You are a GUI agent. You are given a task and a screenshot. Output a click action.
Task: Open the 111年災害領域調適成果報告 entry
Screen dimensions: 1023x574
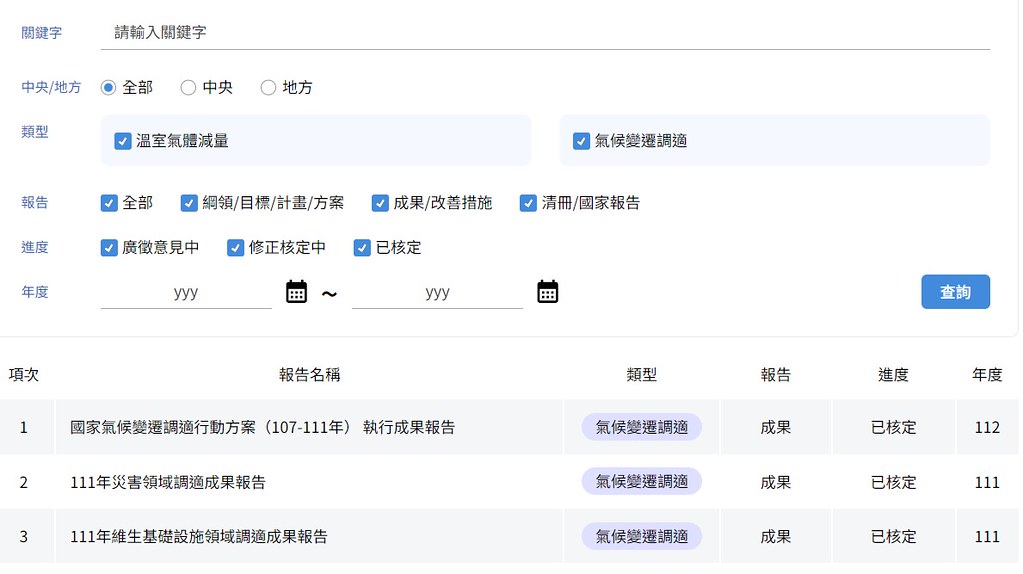[168, 483]
